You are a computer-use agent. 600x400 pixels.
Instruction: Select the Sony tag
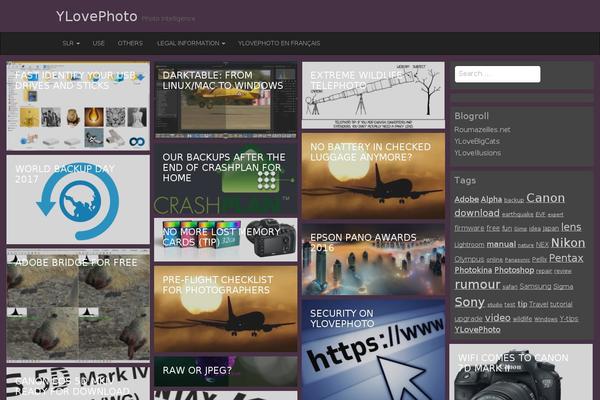click(470, 302)
